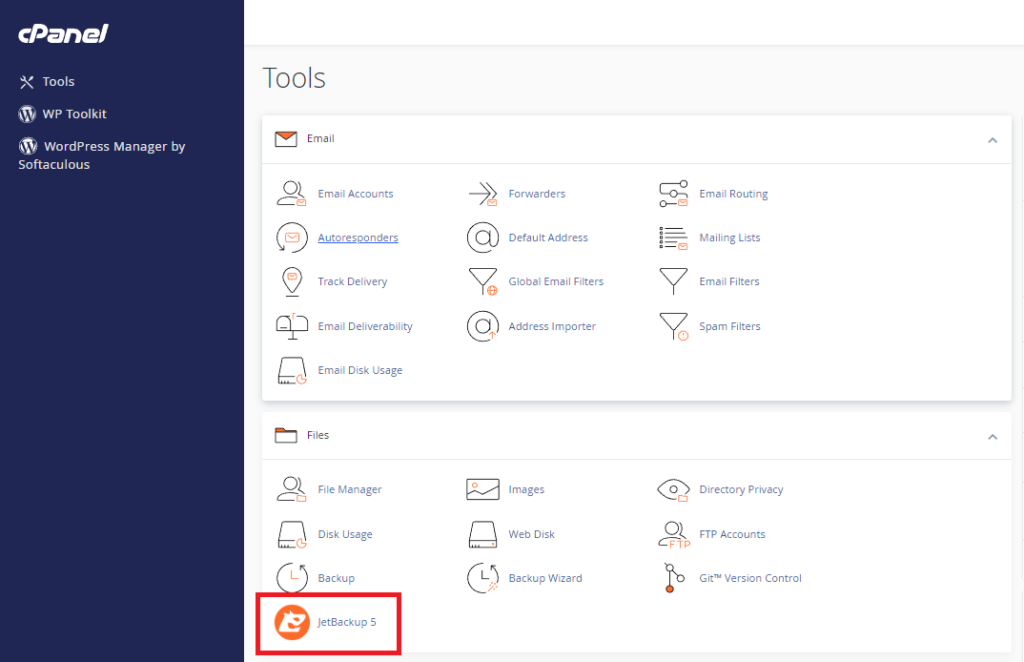1024x662 pixels.
Task: Click the Autoresponders icon
Action: click(291, 238)
